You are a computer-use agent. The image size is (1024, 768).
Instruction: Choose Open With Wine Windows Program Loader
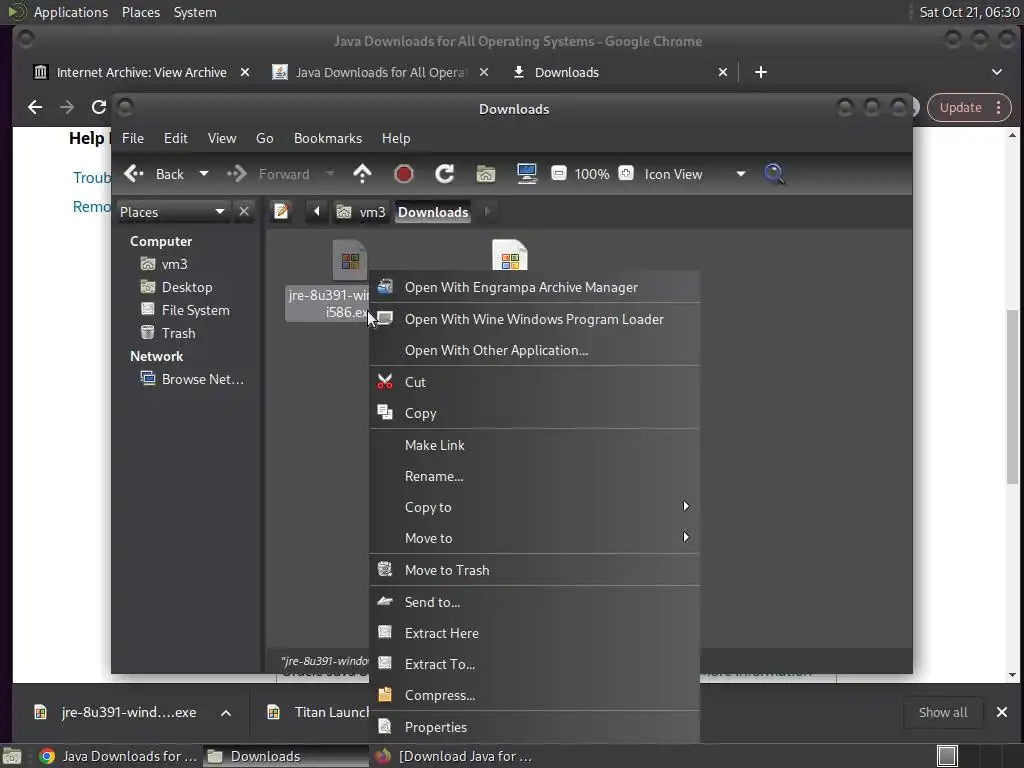[534, 319]
